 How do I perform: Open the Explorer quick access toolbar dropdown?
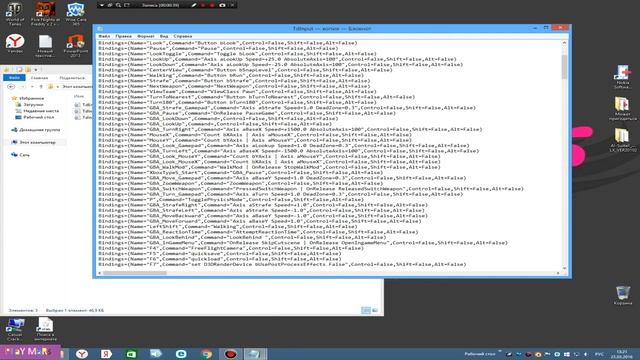(x=36, y=69)
